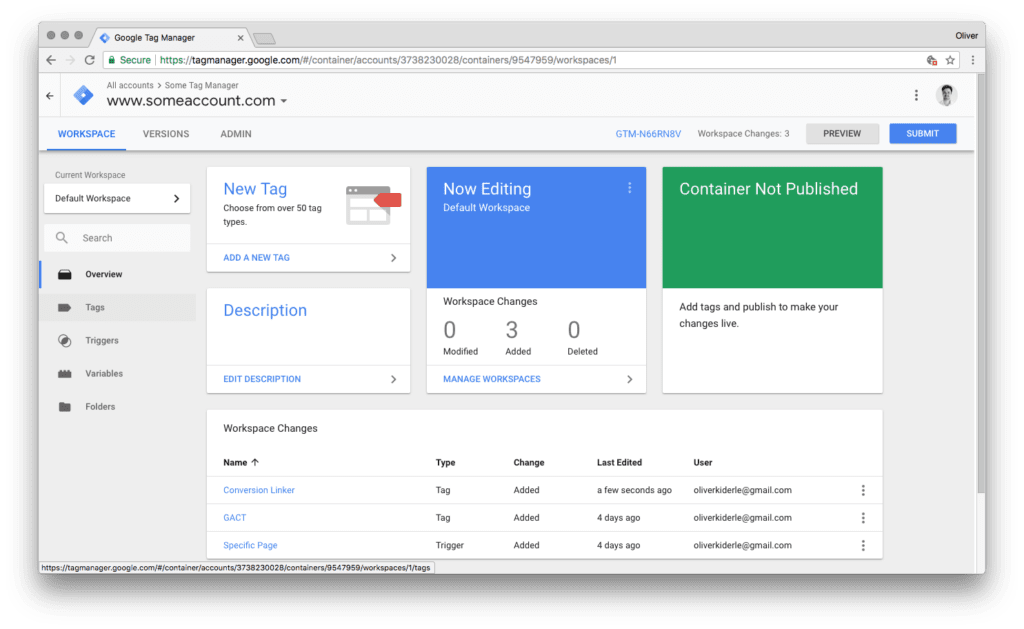Viewport: 1024px width, 629px height.
Task: Open the GACT tag link
Action: (x=234, y=518)
